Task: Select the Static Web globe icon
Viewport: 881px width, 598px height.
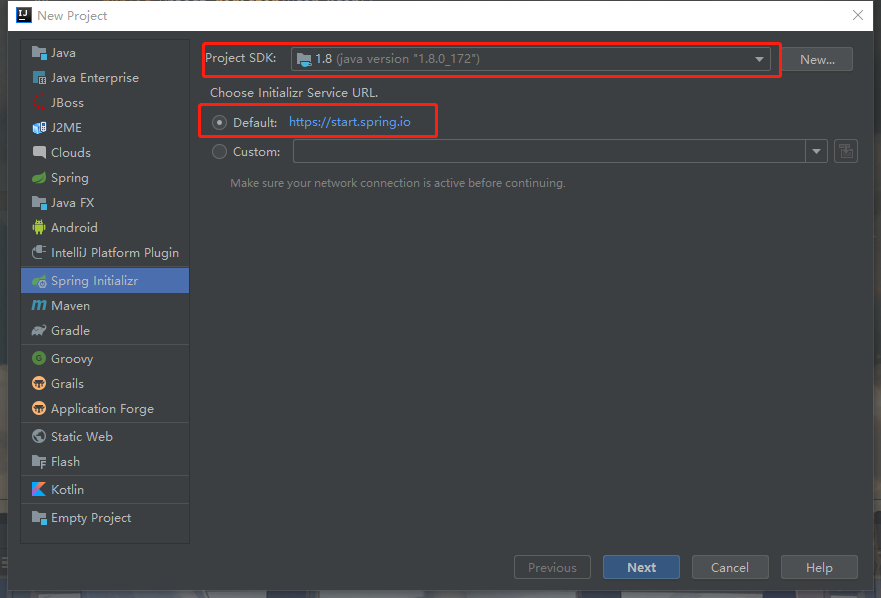Action: click(x=39, y=436)
